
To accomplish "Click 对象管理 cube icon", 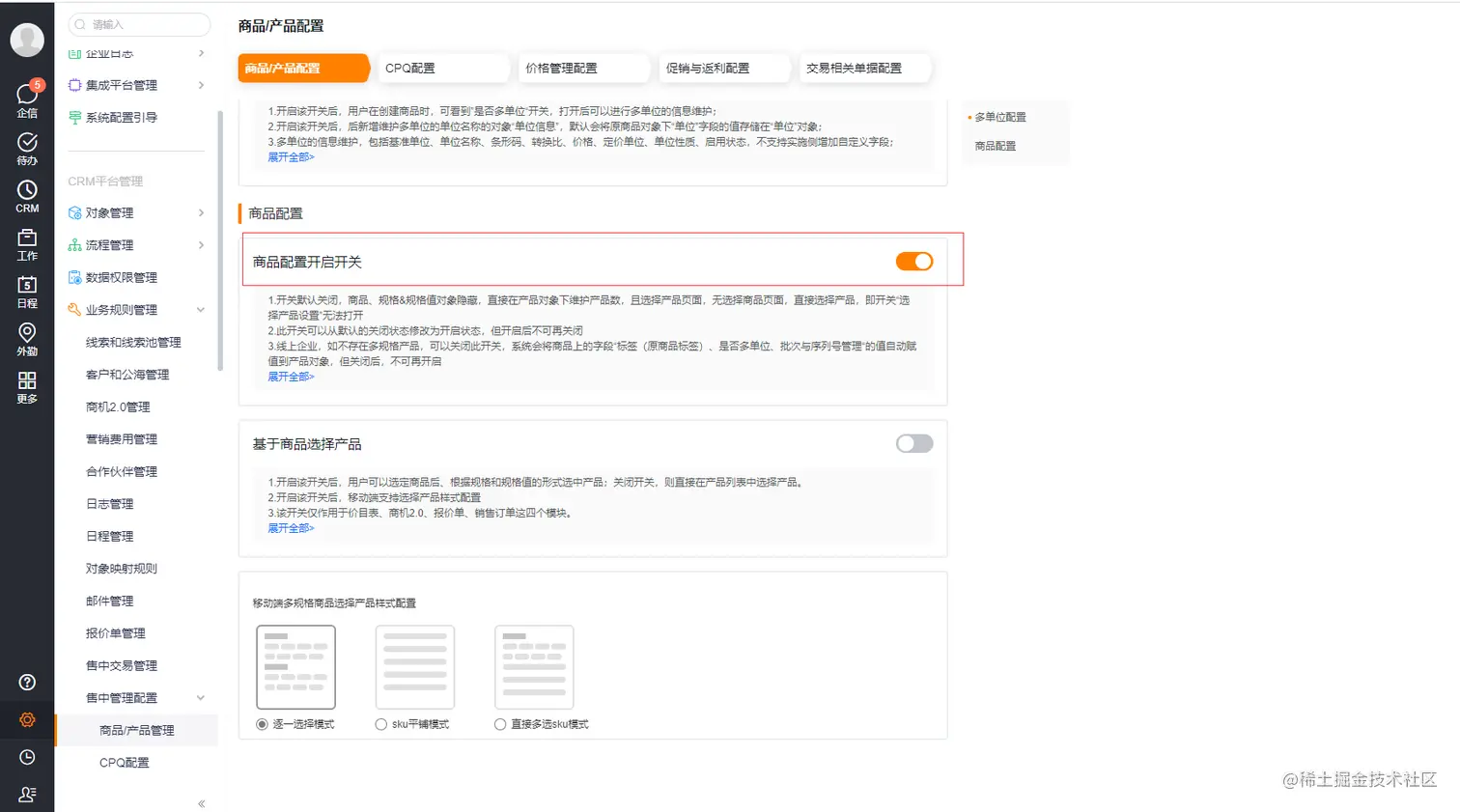I will [74, 212].
